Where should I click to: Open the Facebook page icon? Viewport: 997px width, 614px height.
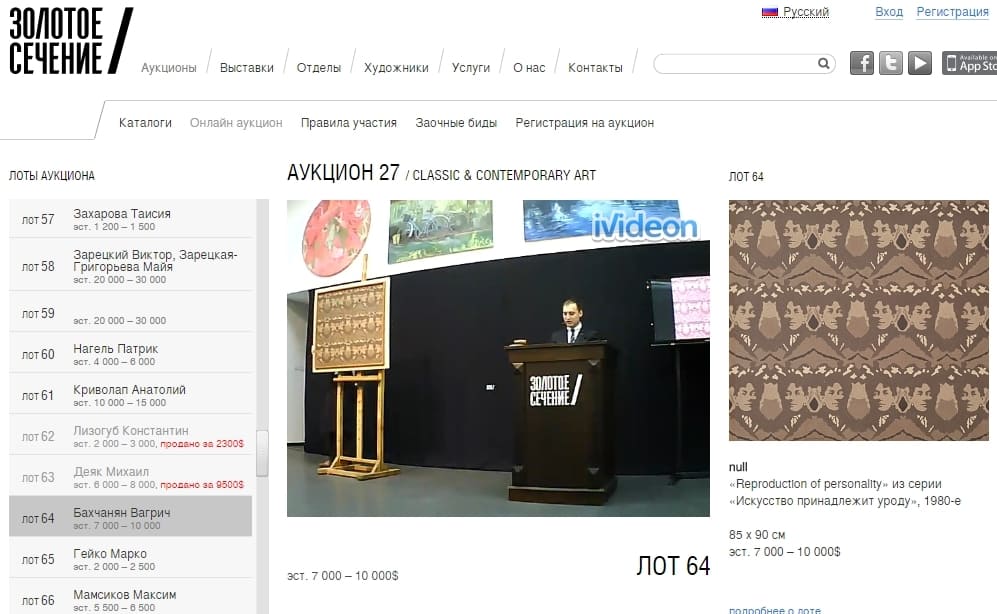862,63
